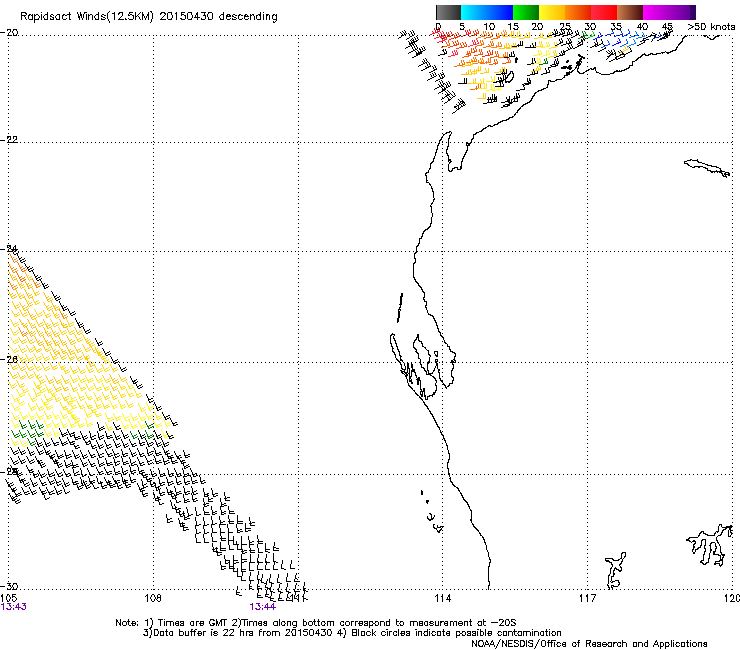Click the 13:44 time label
Screen dimensions: 740x650
pos(262,607)
